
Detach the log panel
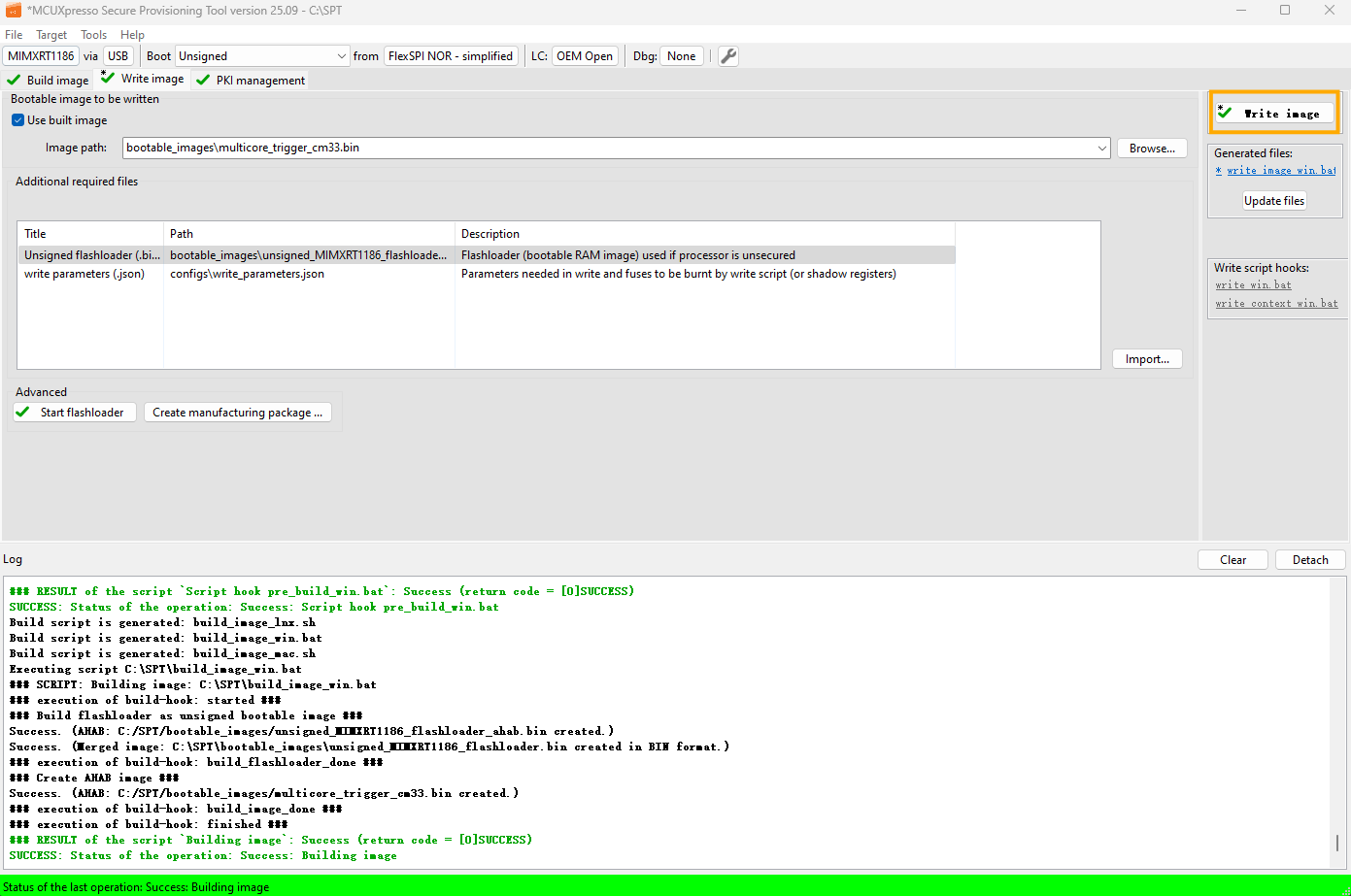pyautogui.click(x=1309, y=560)
